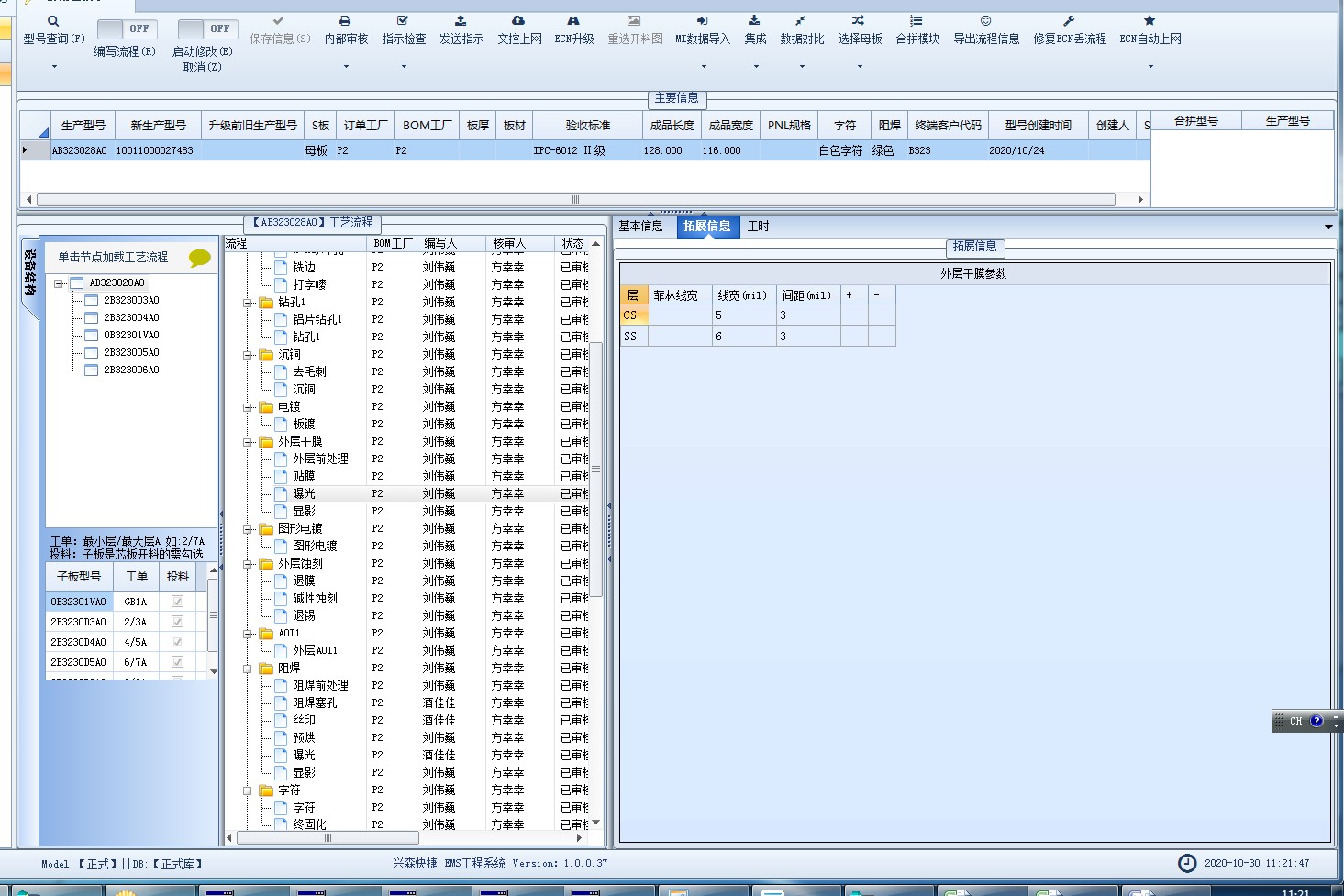Click the blue help question mark icon

pos(1316,721)
